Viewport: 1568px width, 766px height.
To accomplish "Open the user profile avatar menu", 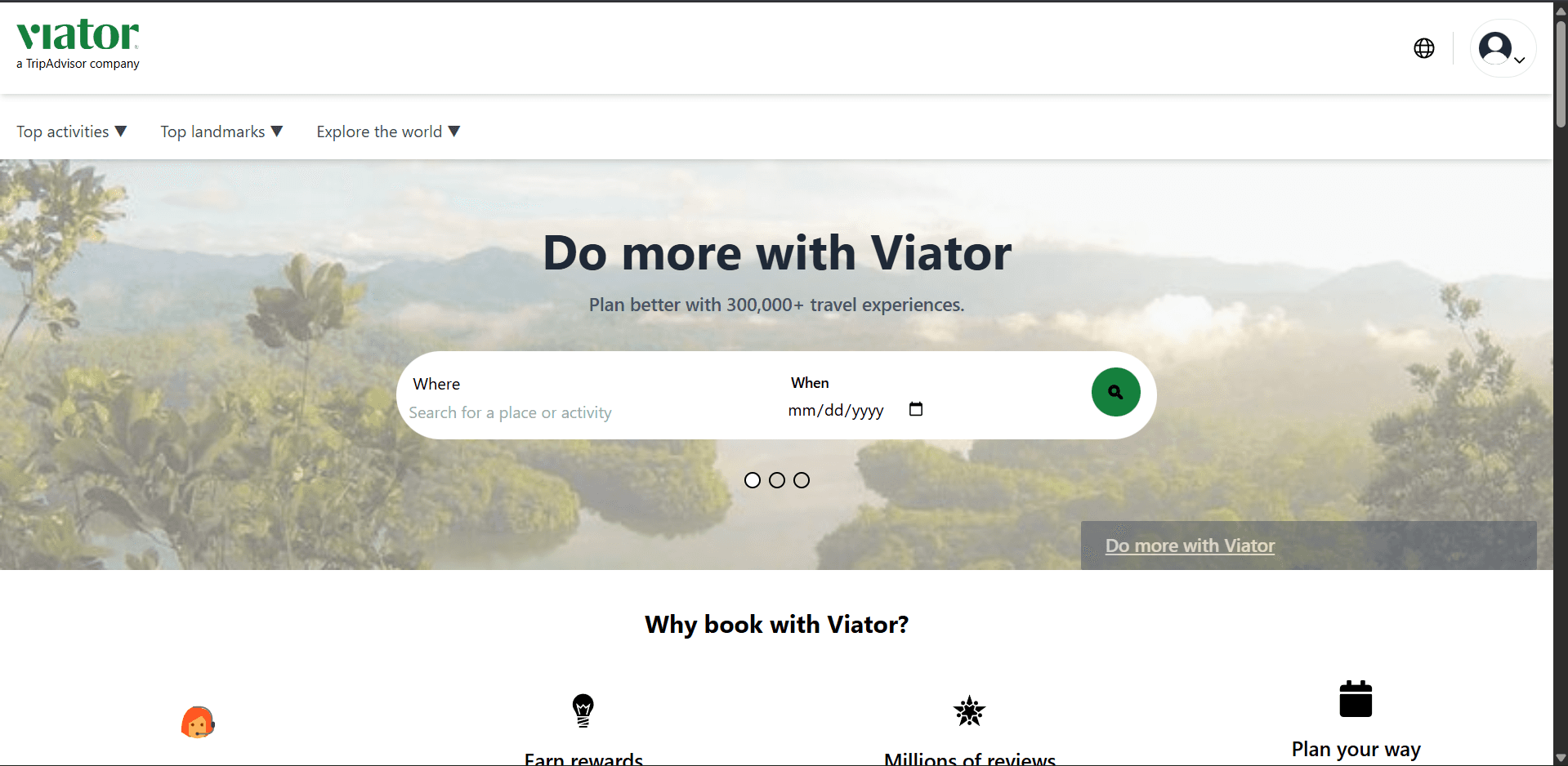I will 1503,48.
